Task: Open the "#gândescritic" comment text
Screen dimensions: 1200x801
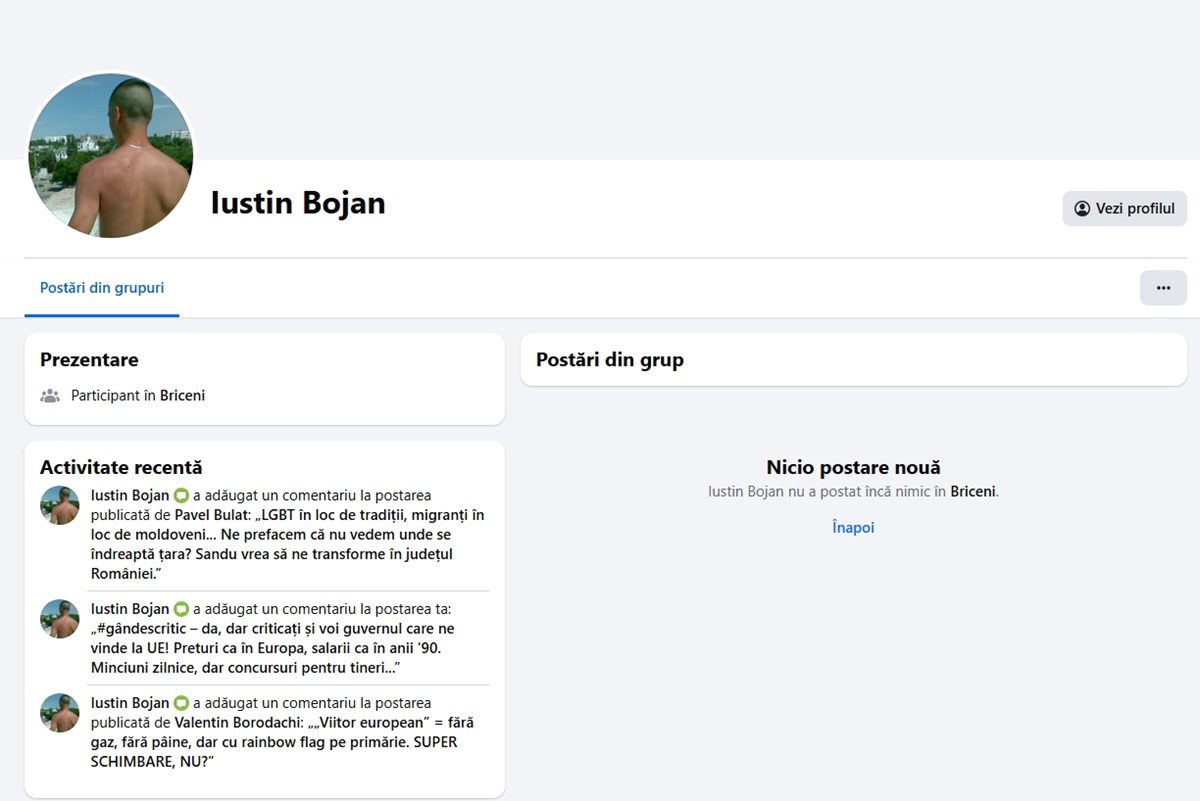Action: [x=270, y=648]
